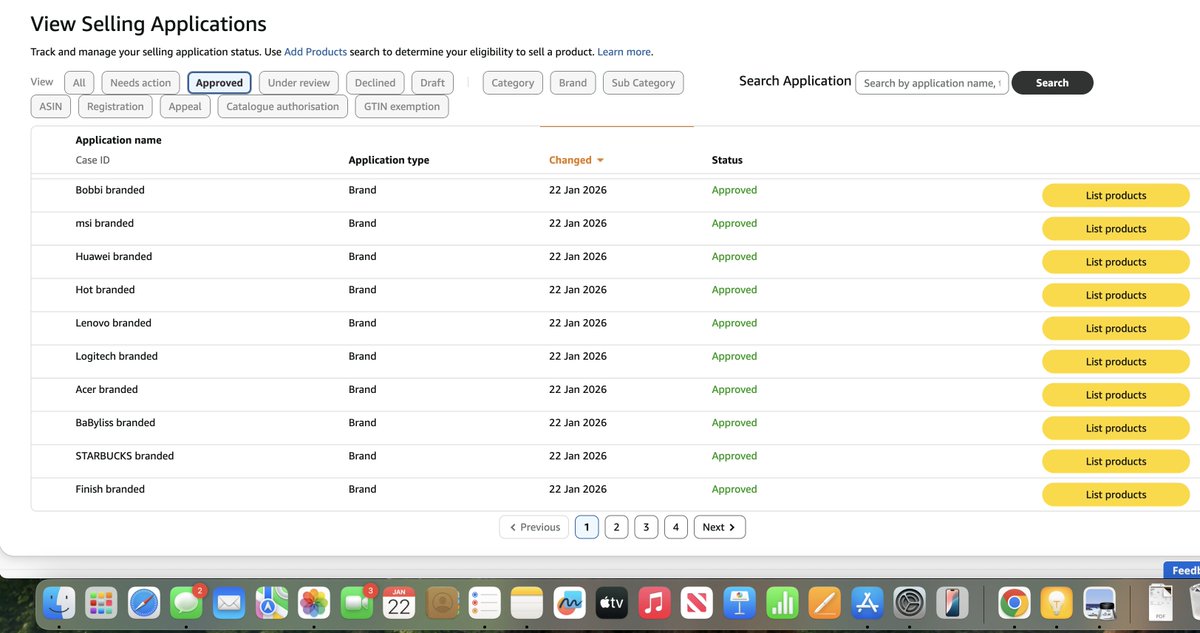Open Contacts app in dock
The width and height of the screenshot is (1200, 633).
pos(441,603)
